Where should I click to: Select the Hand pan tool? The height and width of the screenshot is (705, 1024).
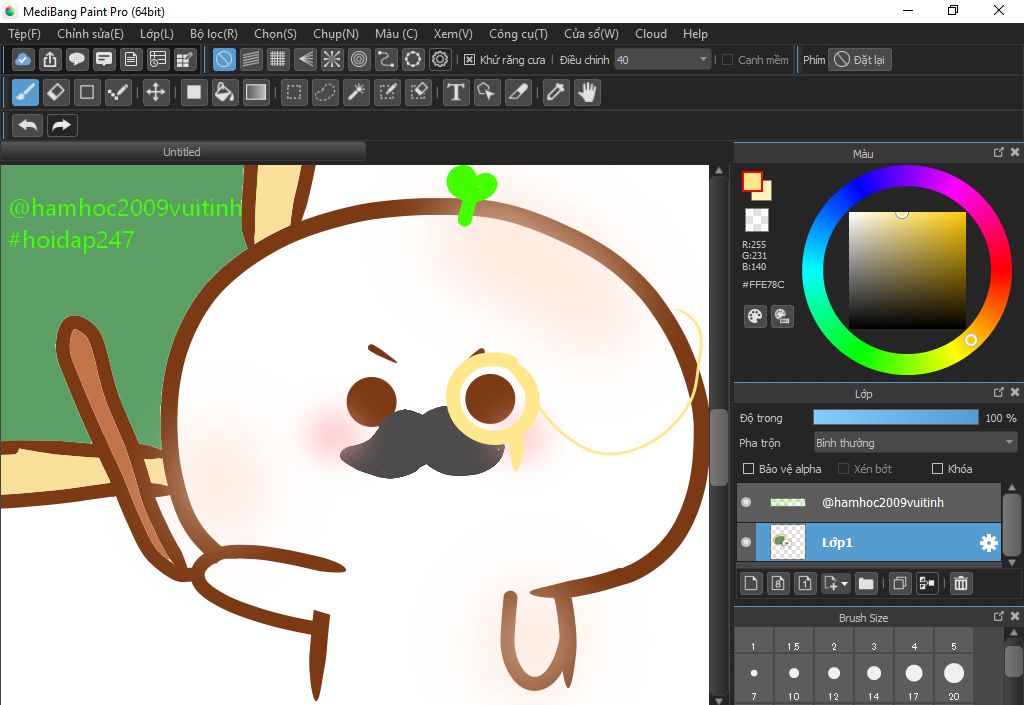tap(587, 93)
